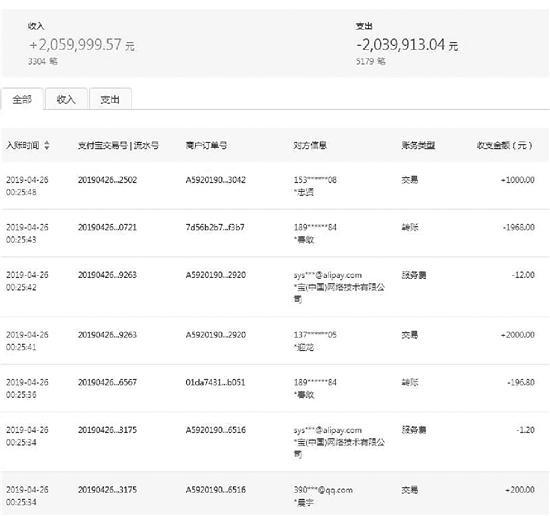Select merchant order 7d56b2b7...f3b7
The image size is (550, 516).
(215, 227)
